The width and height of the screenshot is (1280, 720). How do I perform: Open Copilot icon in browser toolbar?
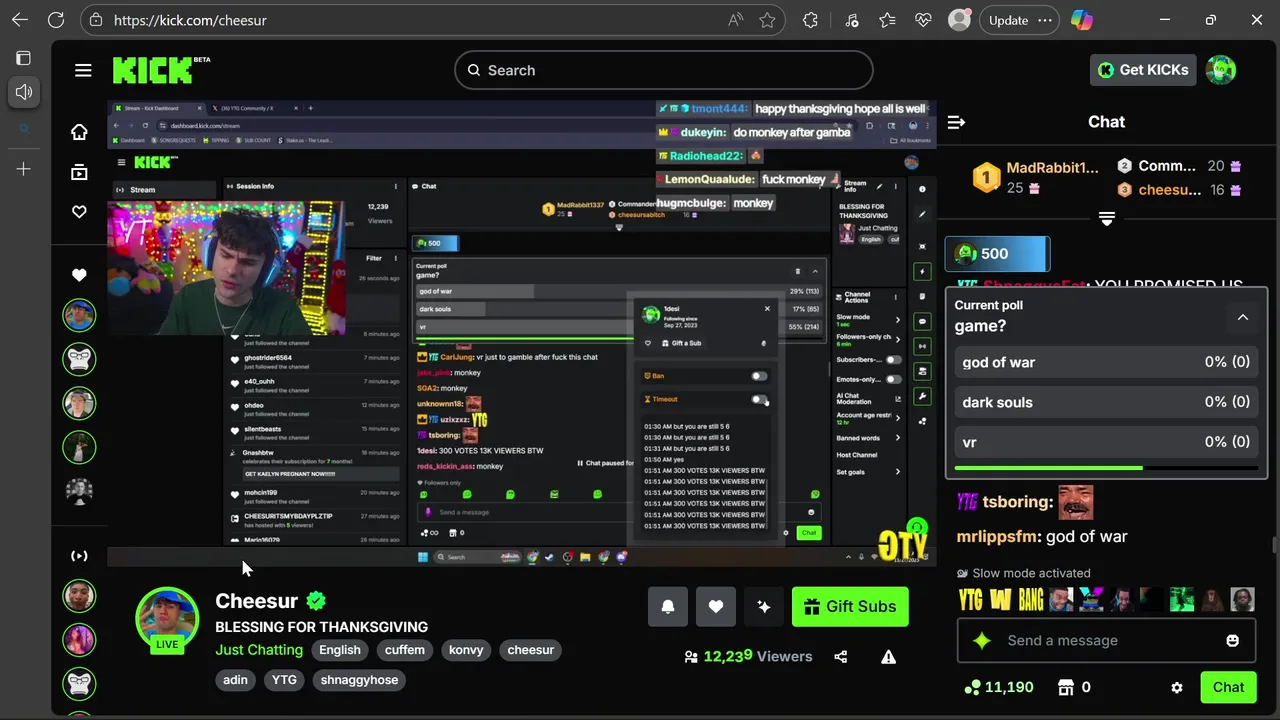point(1081,20)
